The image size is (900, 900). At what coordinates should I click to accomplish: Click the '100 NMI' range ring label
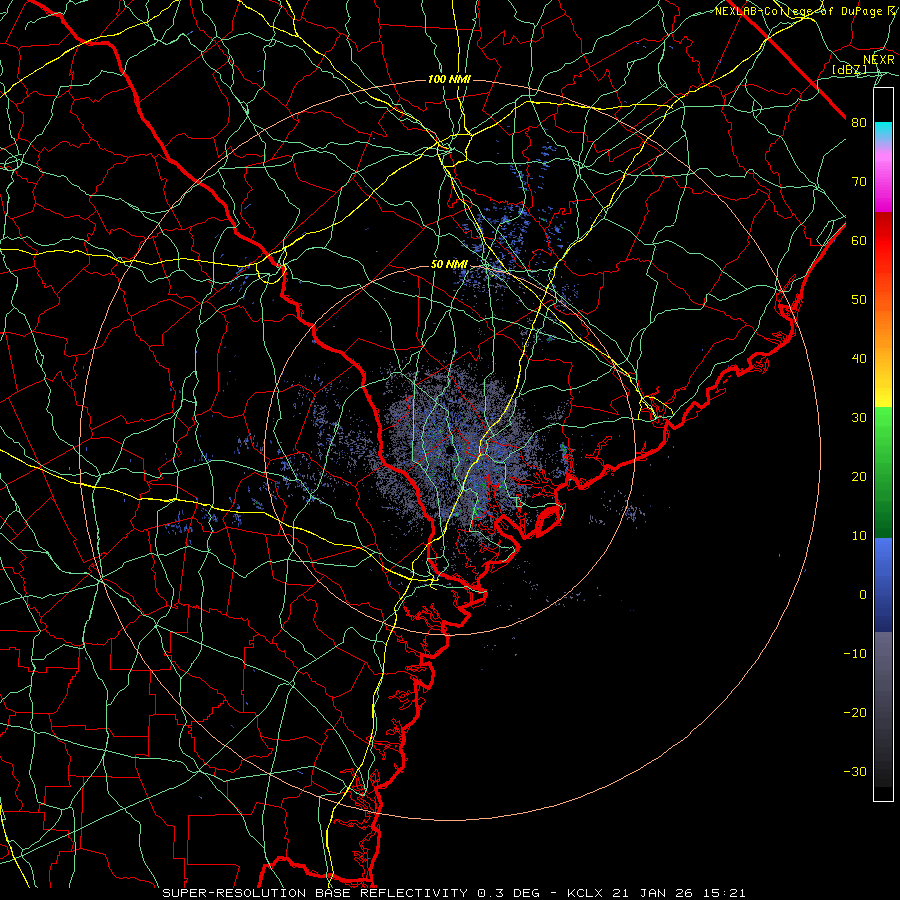(449, 79)
